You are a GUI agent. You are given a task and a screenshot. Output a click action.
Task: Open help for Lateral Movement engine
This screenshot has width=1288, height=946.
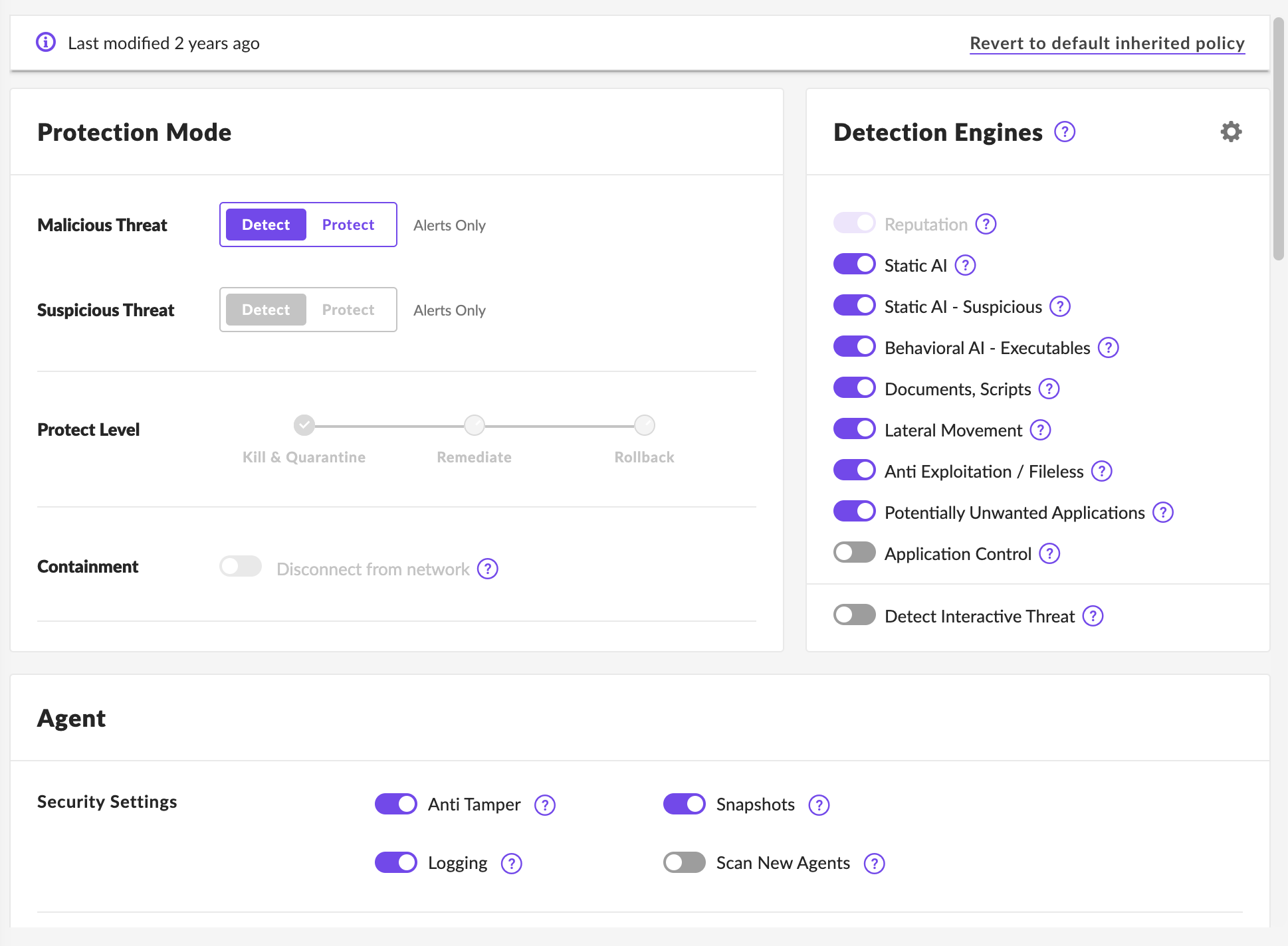point(1040,430)
